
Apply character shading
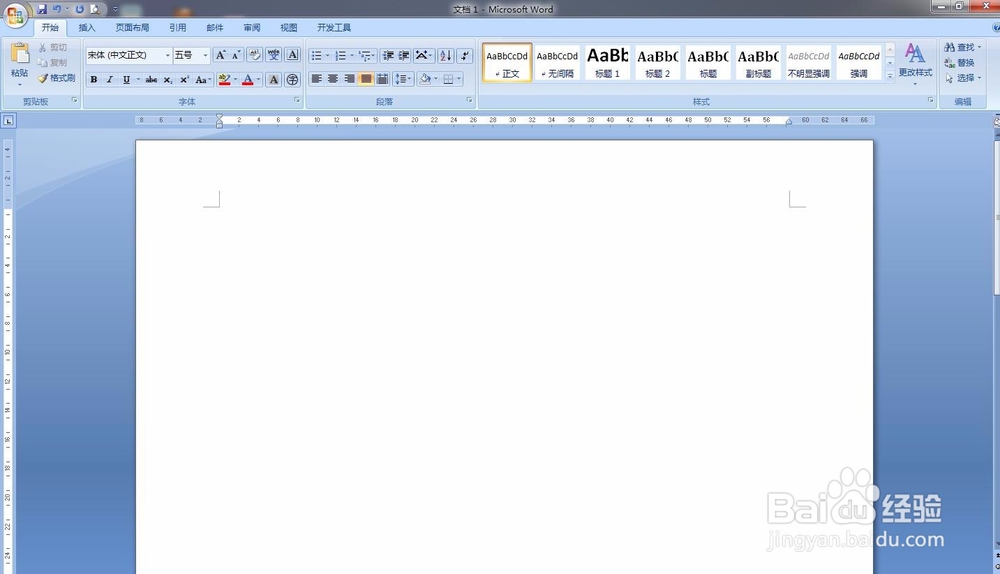[x=274, y=80]
